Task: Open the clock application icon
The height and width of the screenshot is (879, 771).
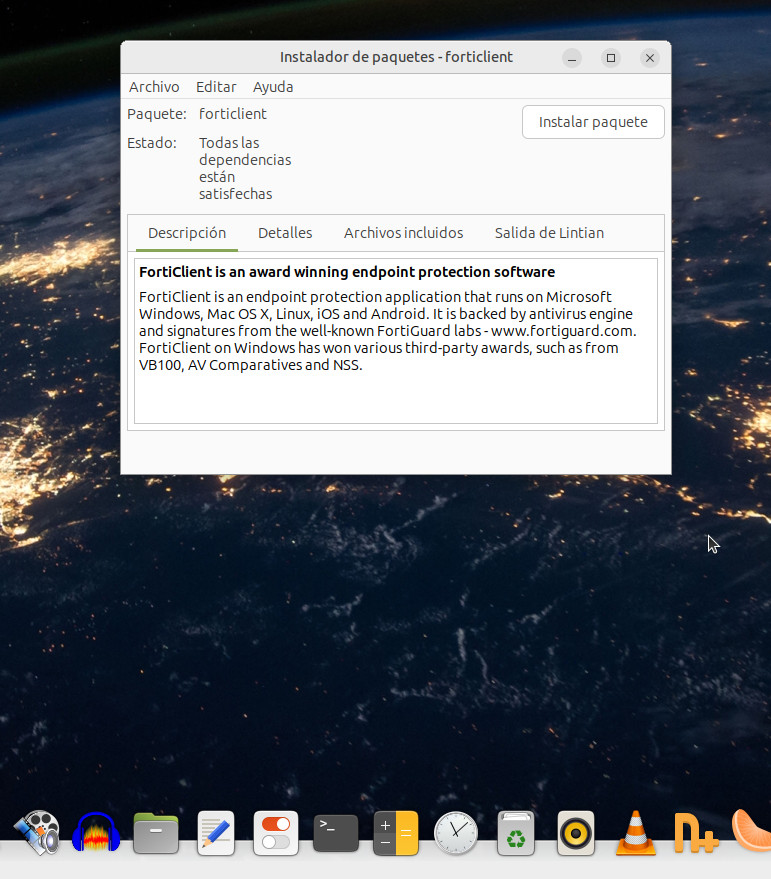Action: (456, 833)
